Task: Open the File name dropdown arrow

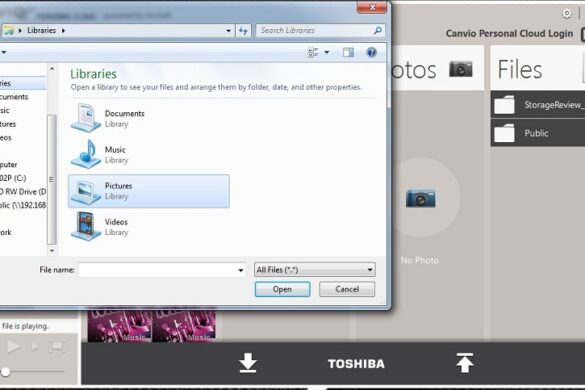Action: [x=241, y=270]
